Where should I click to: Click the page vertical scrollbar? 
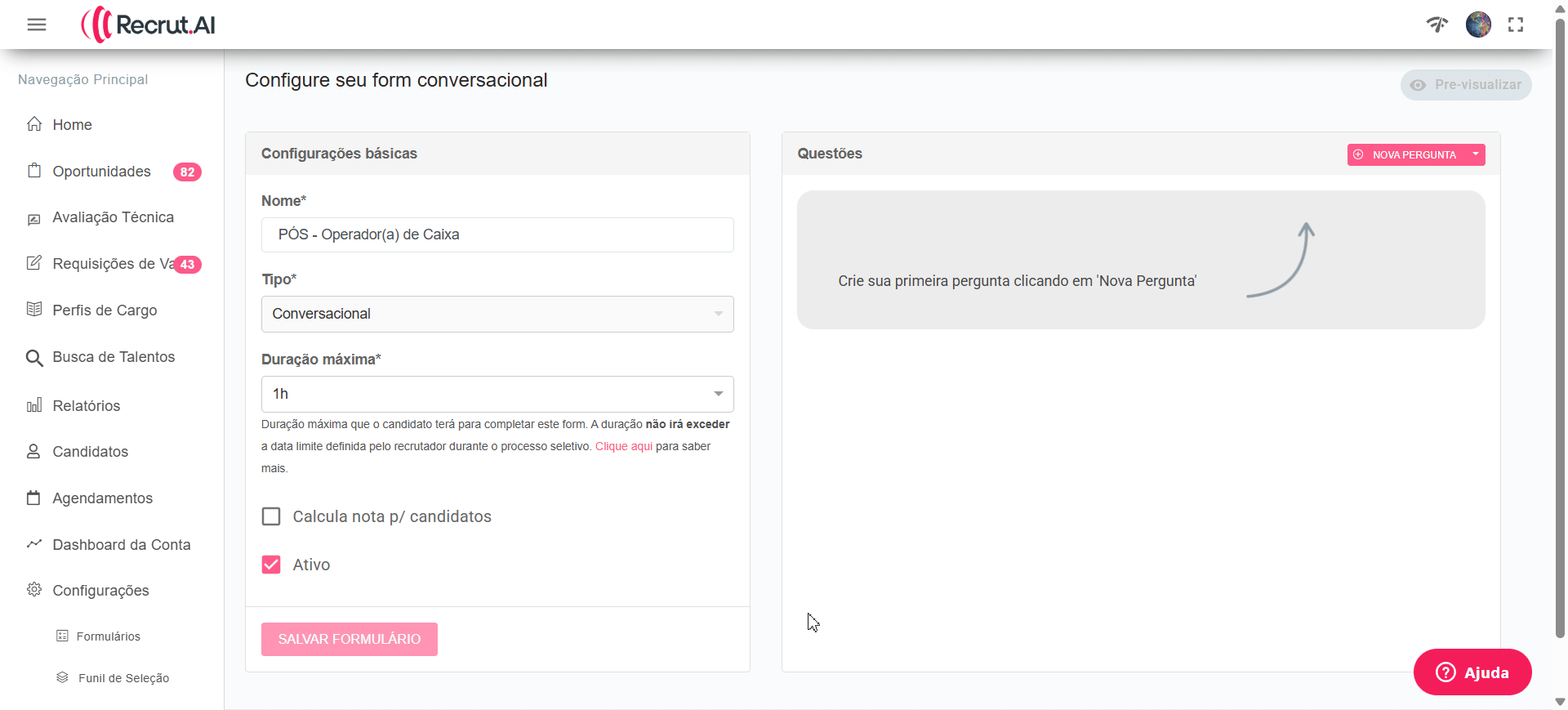point(1560,327)
